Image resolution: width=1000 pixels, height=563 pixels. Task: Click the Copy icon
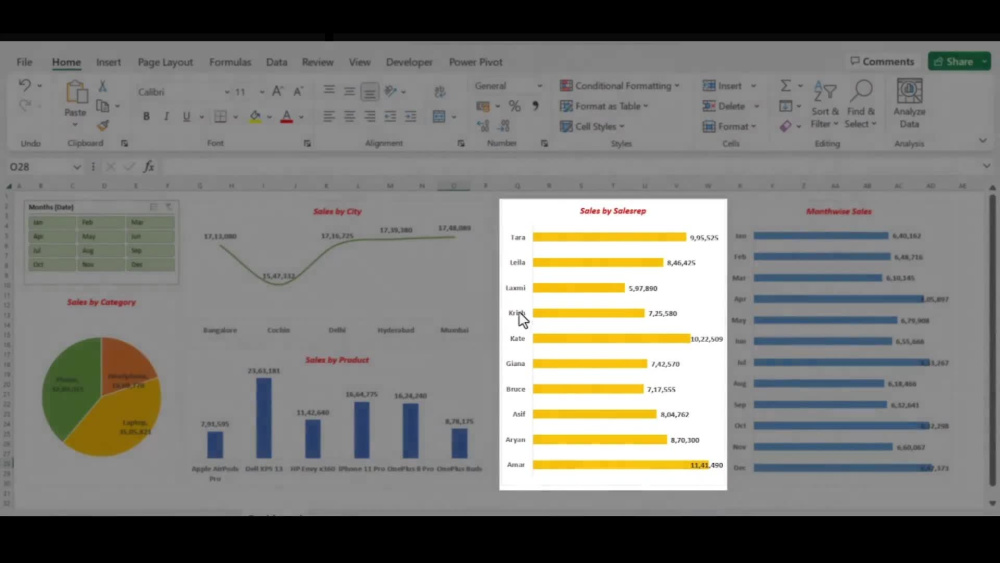click(102, 106)
